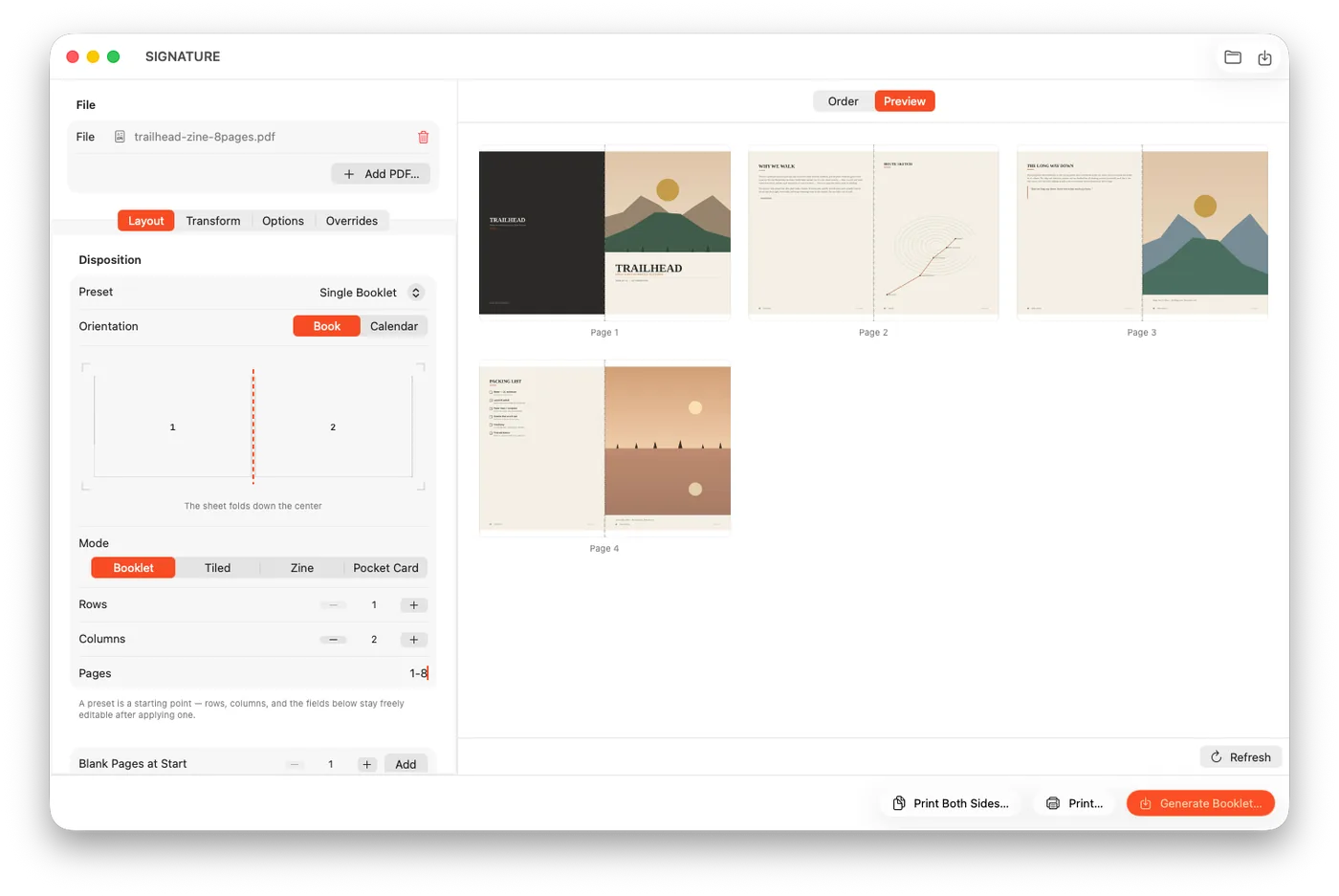Viewport: 1339px width, 896px height.
Task: Choose Booklet mode
Action: click(x=134, y=568)
